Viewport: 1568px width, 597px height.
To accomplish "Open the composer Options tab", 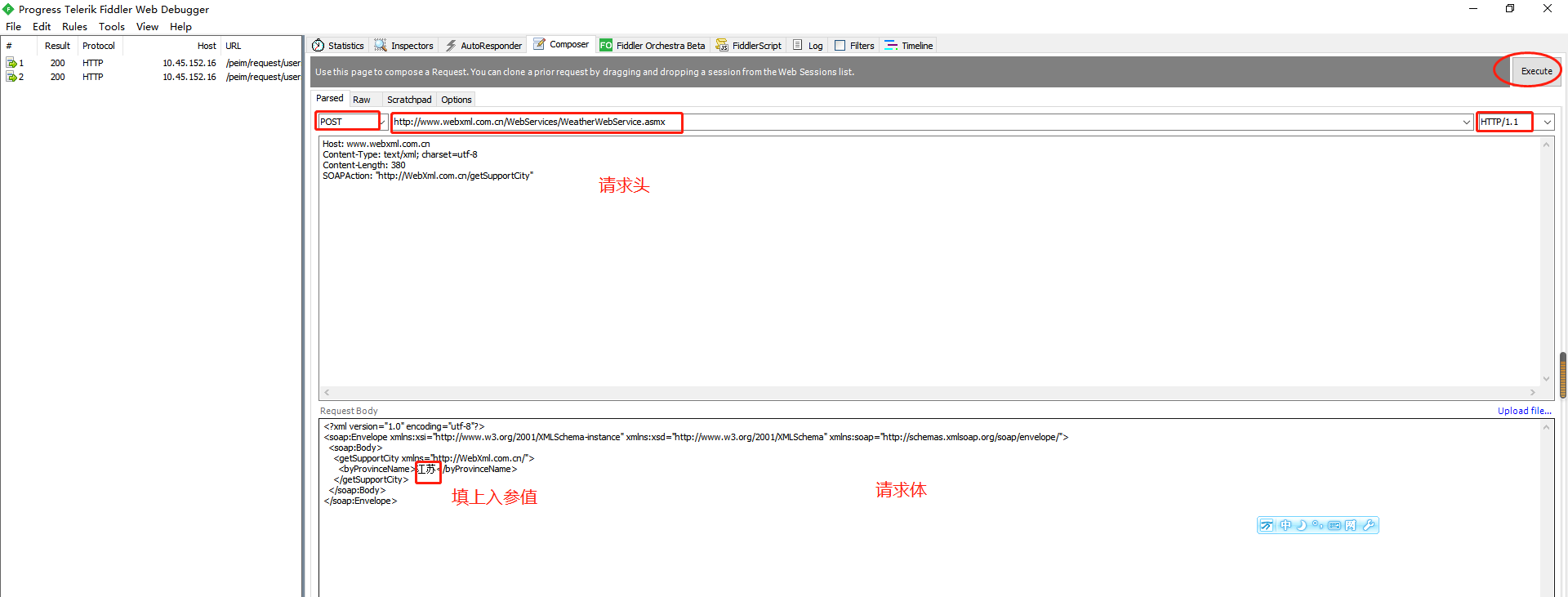I will 457,100.
